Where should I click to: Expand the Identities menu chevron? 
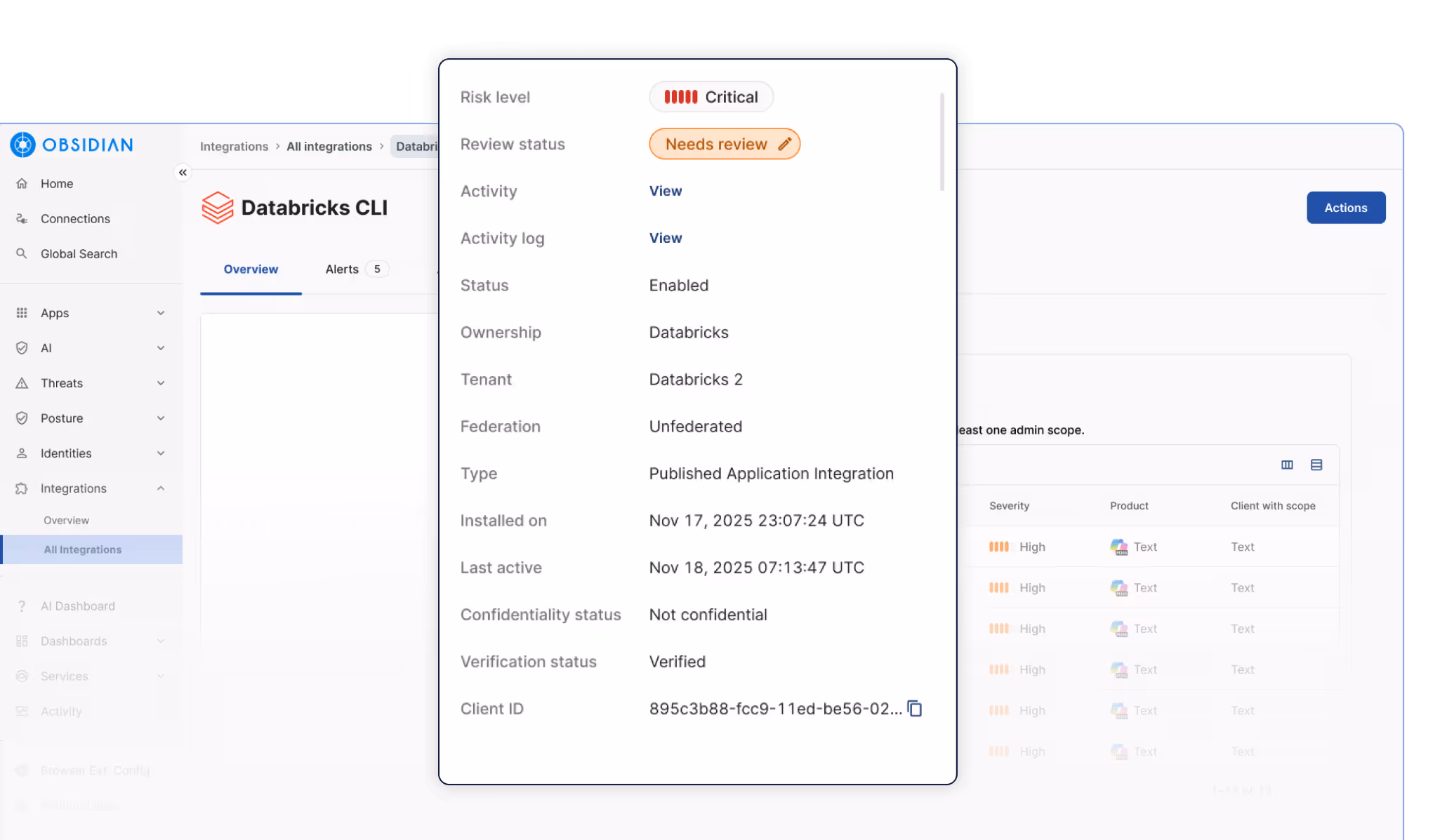(x=161, y=453)
